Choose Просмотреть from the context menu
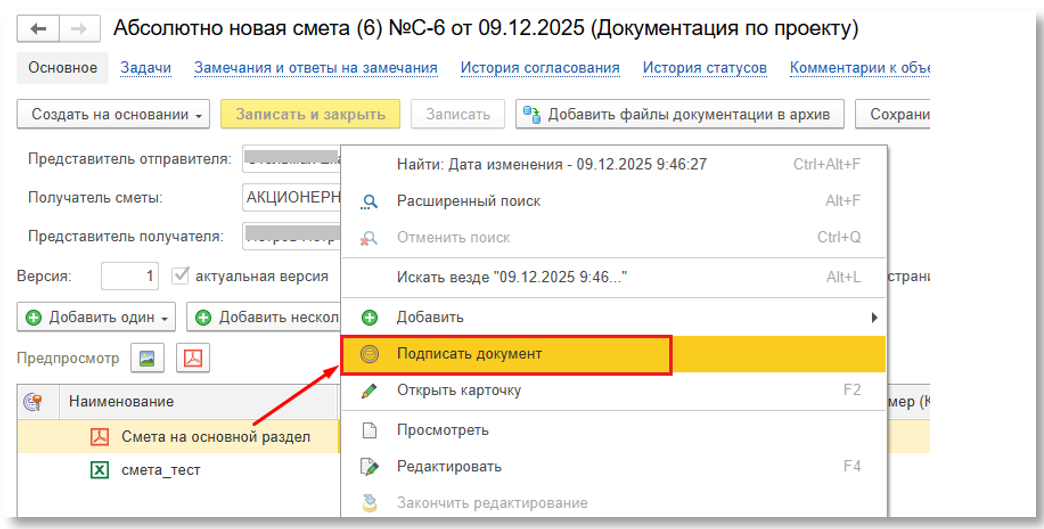The width and height of the screenshot is (1044, 529). (442, 431)
